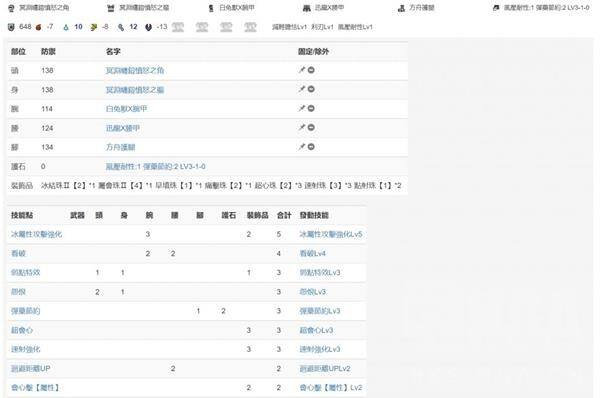The width and height of the screenshot is (600, 398).
Task: Open the head armor name link in the 名字 column
Action: pos(135,70)
